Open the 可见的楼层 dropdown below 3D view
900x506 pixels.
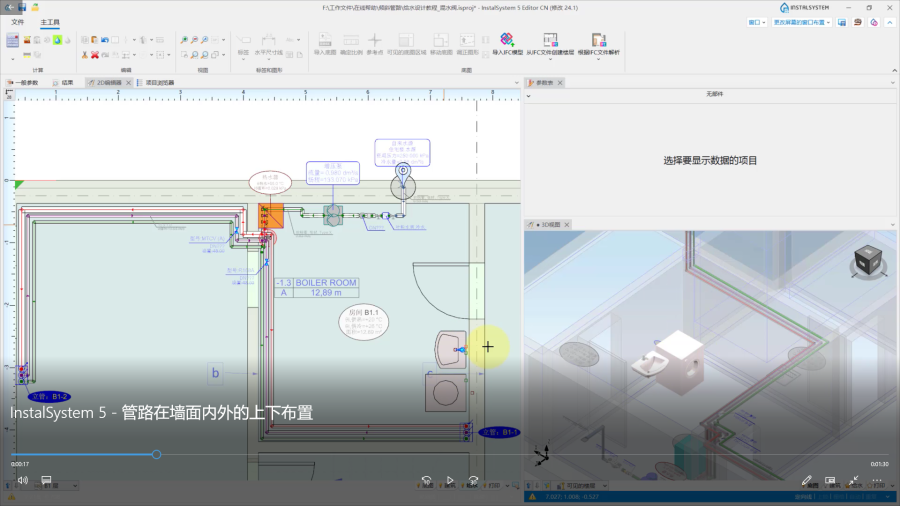(583, 486)
